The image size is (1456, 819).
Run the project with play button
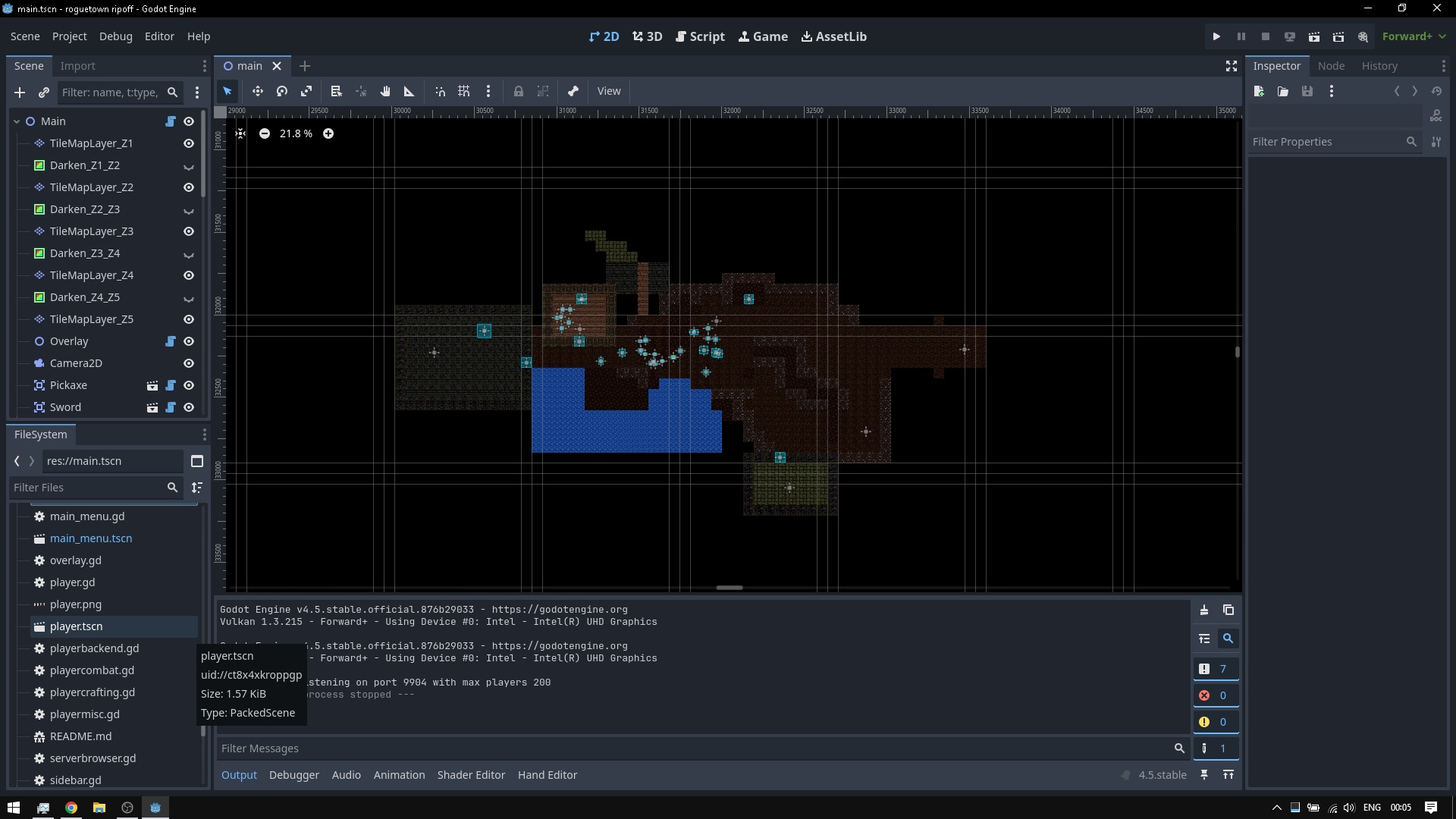point(1216,36)
